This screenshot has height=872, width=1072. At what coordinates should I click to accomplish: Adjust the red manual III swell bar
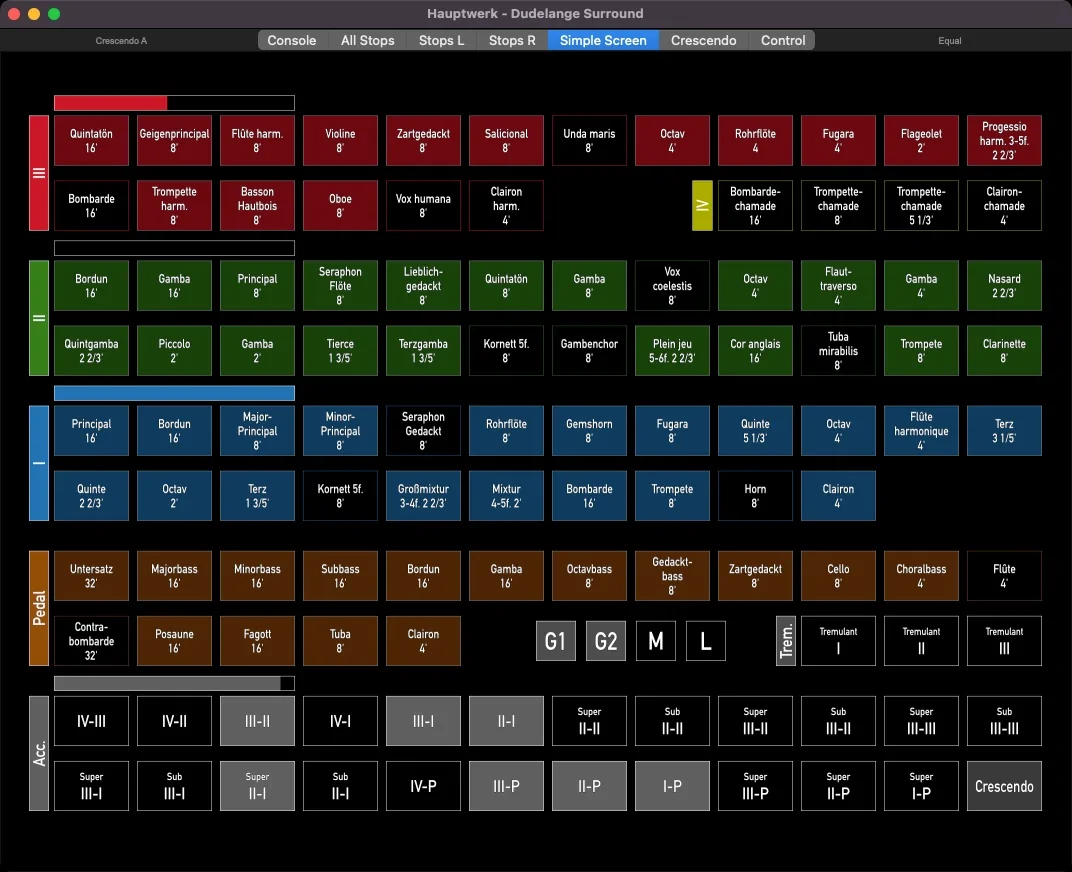click(x=174, y=103)
